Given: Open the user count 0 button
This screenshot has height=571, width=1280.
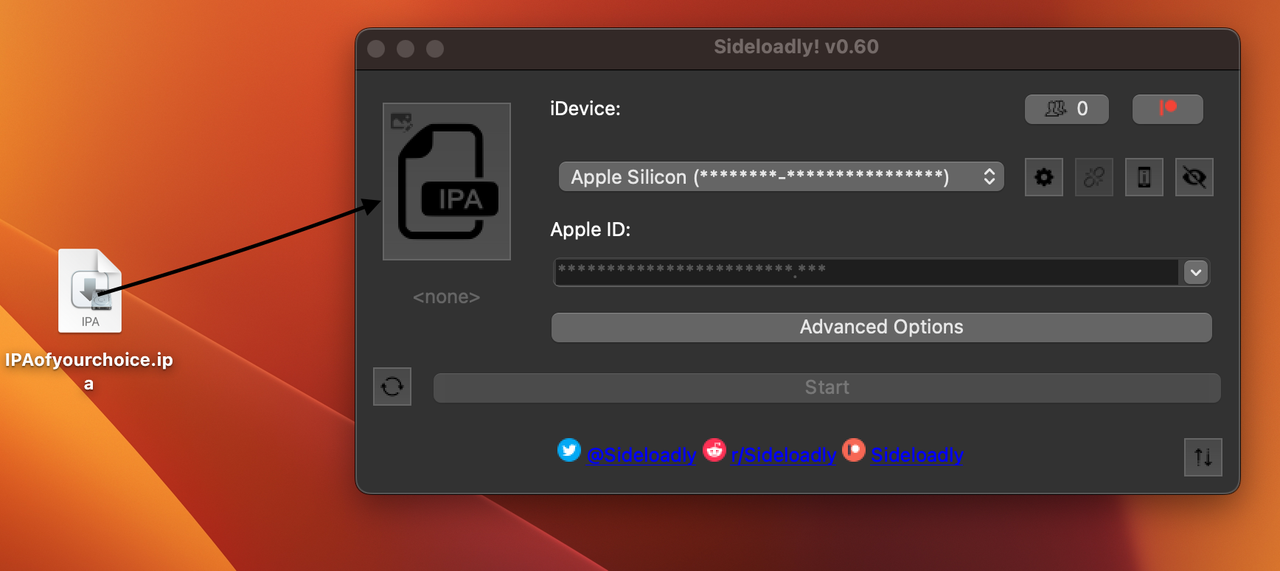Looking at the screenshot, I should pyautogui.click(x=1066, y=108).
